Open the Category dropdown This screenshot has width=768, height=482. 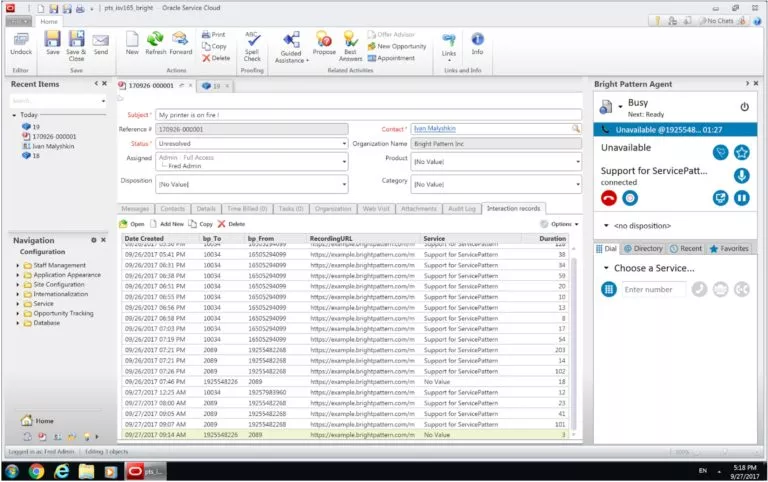[x=577, y=184]
